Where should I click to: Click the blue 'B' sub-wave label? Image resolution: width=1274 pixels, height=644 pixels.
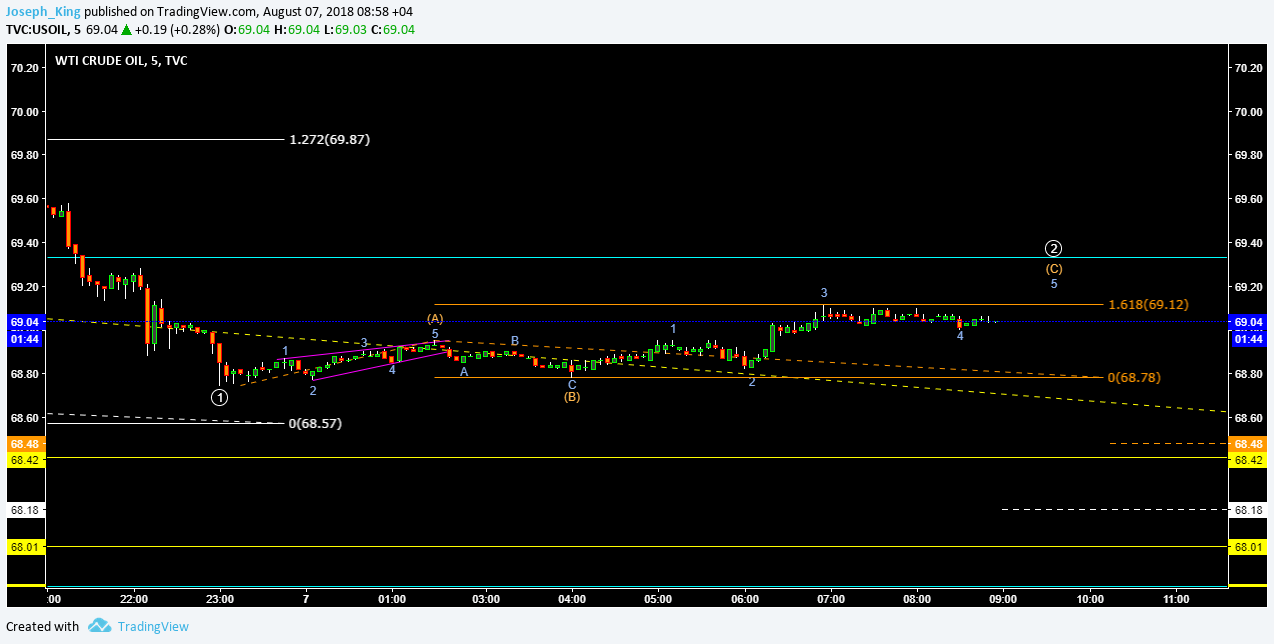pyautogui.click(x=515, y=341)
